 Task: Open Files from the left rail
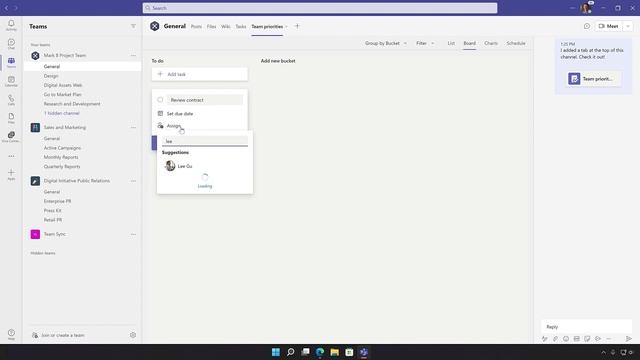tap(11, 118)
